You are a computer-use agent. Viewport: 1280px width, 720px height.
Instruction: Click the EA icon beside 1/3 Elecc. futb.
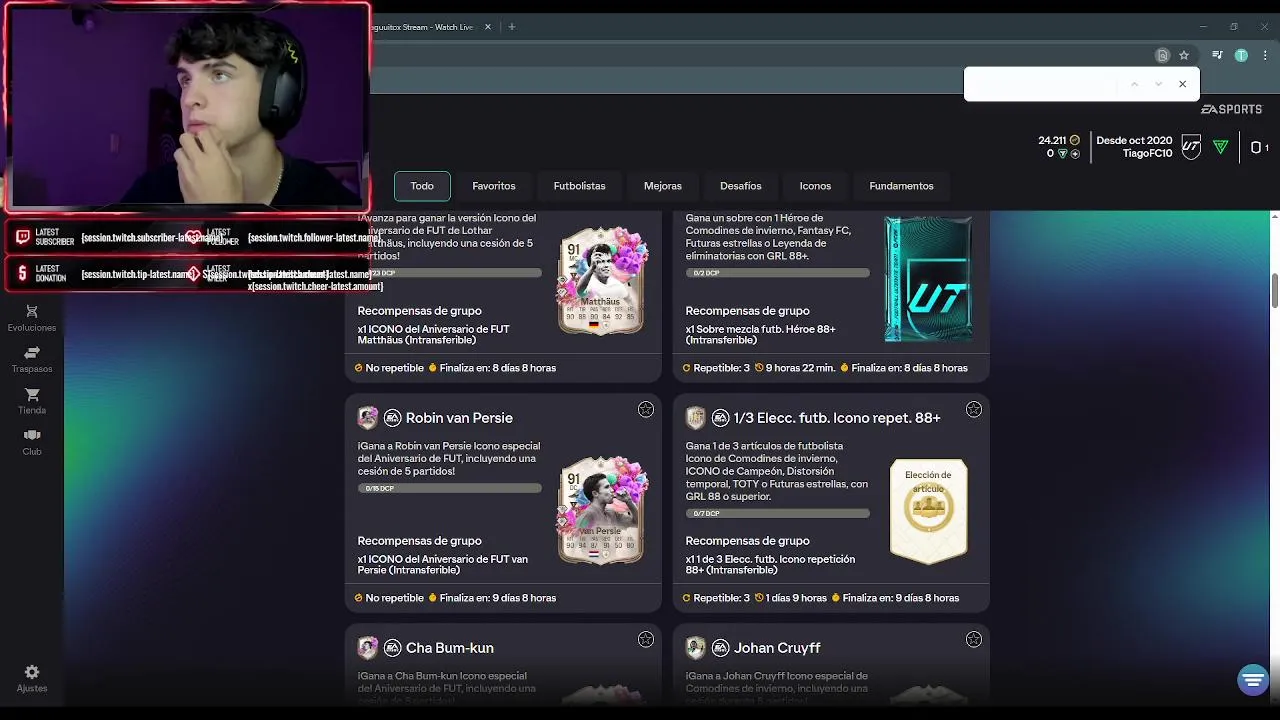pos(721,418)
